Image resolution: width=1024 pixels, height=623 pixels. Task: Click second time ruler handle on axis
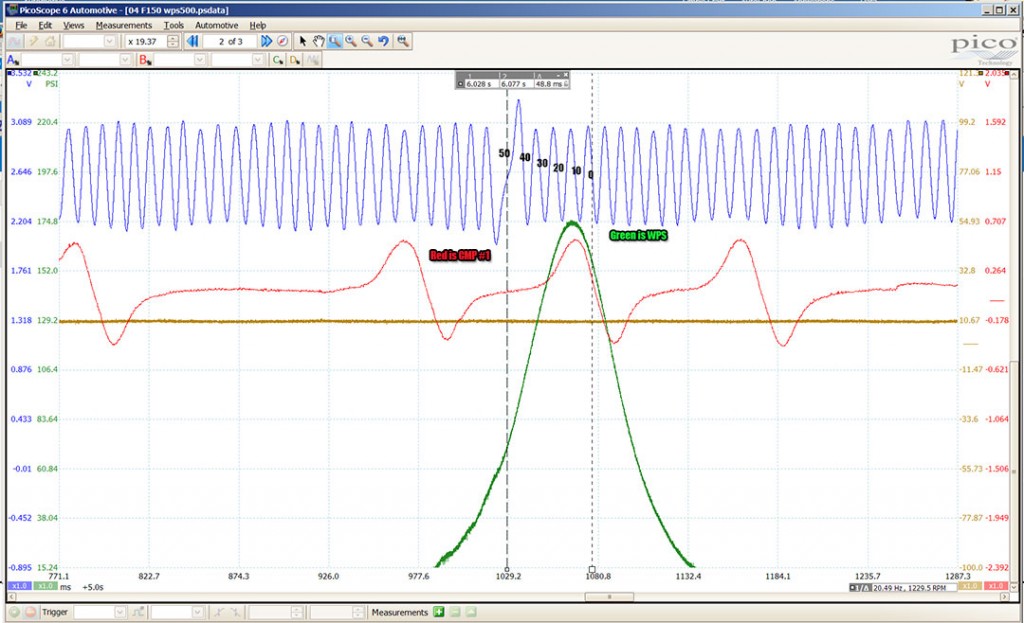(x=592, y=569)
